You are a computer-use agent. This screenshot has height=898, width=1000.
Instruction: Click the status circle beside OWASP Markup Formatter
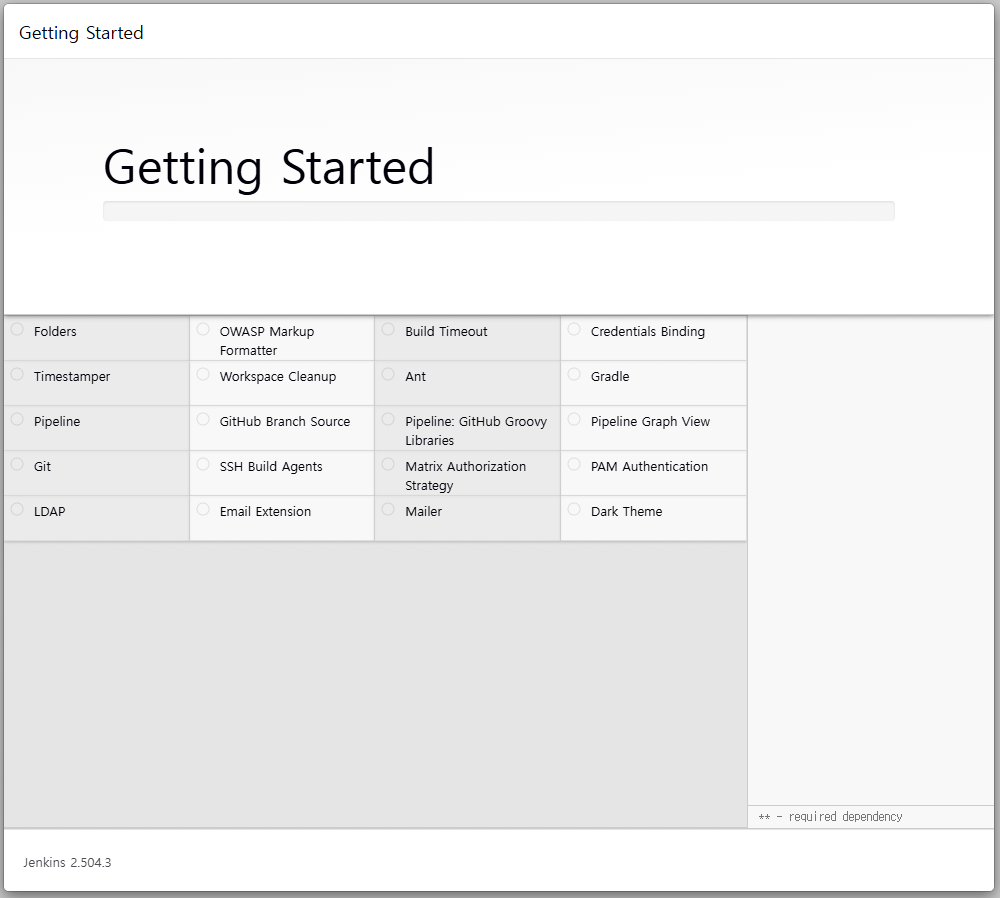pos(203,329)
